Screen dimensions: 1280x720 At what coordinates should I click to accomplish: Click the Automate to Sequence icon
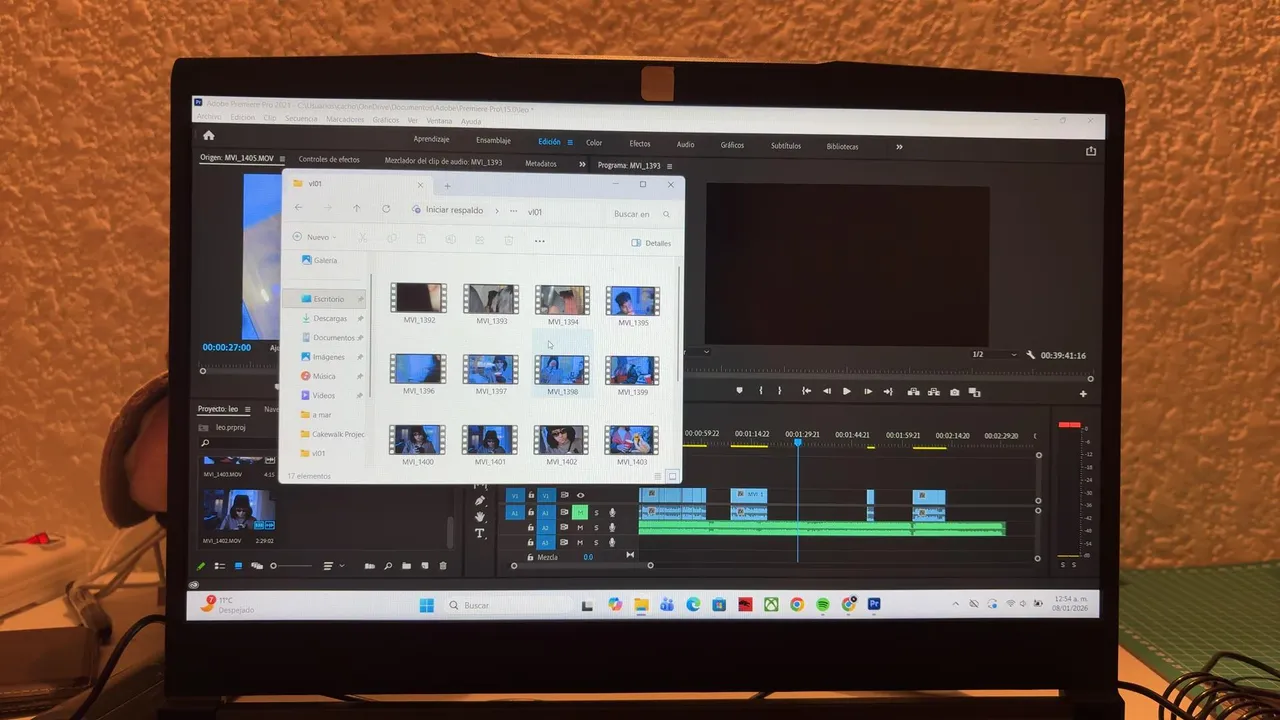point(369,566)
